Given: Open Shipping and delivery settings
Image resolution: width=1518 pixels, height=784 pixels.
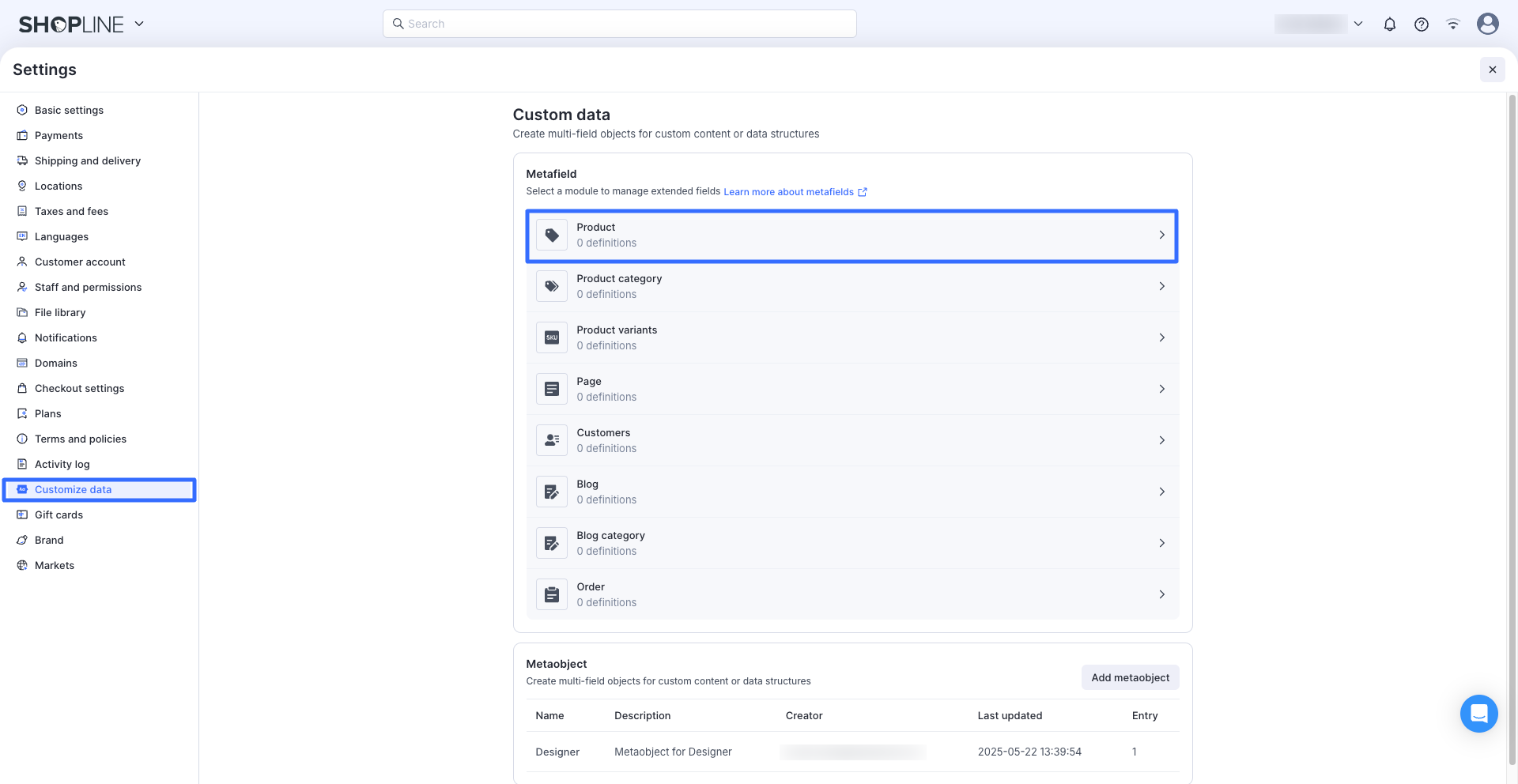Looking at the screenshot, I should [87, 160].
